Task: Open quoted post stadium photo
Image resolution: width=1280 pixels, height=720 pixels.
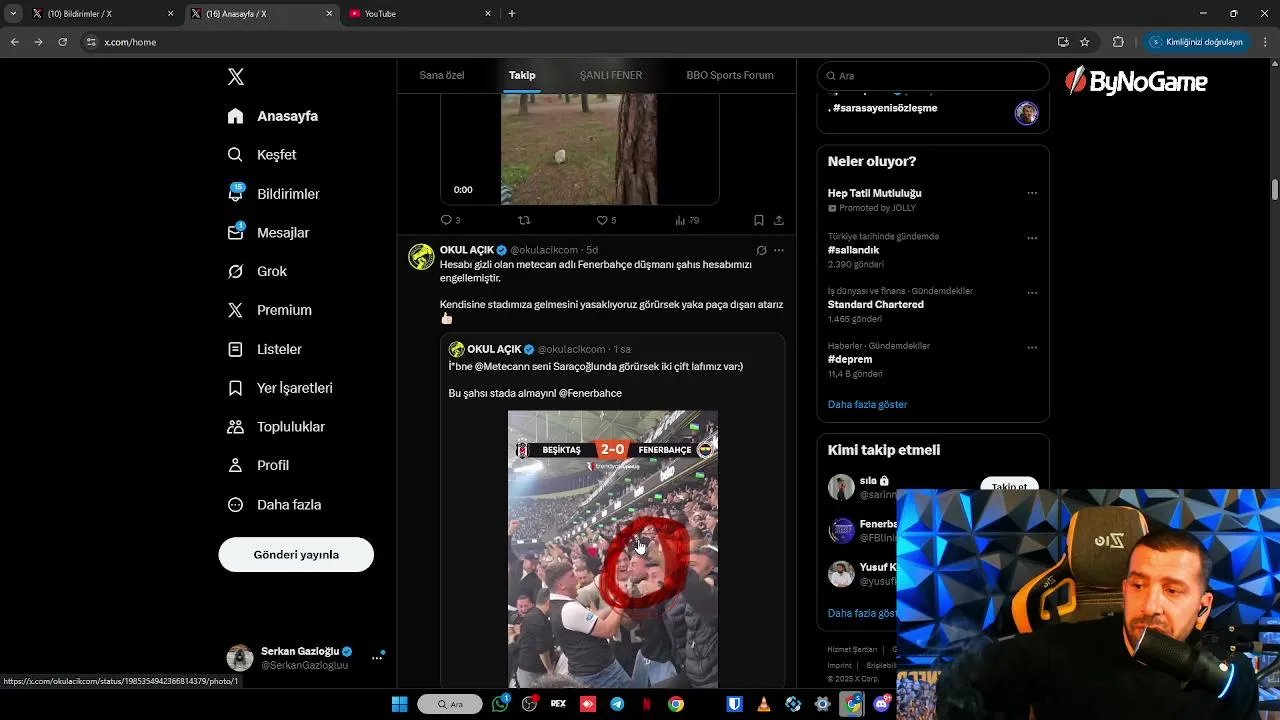Action: click(x=613, y=549)
